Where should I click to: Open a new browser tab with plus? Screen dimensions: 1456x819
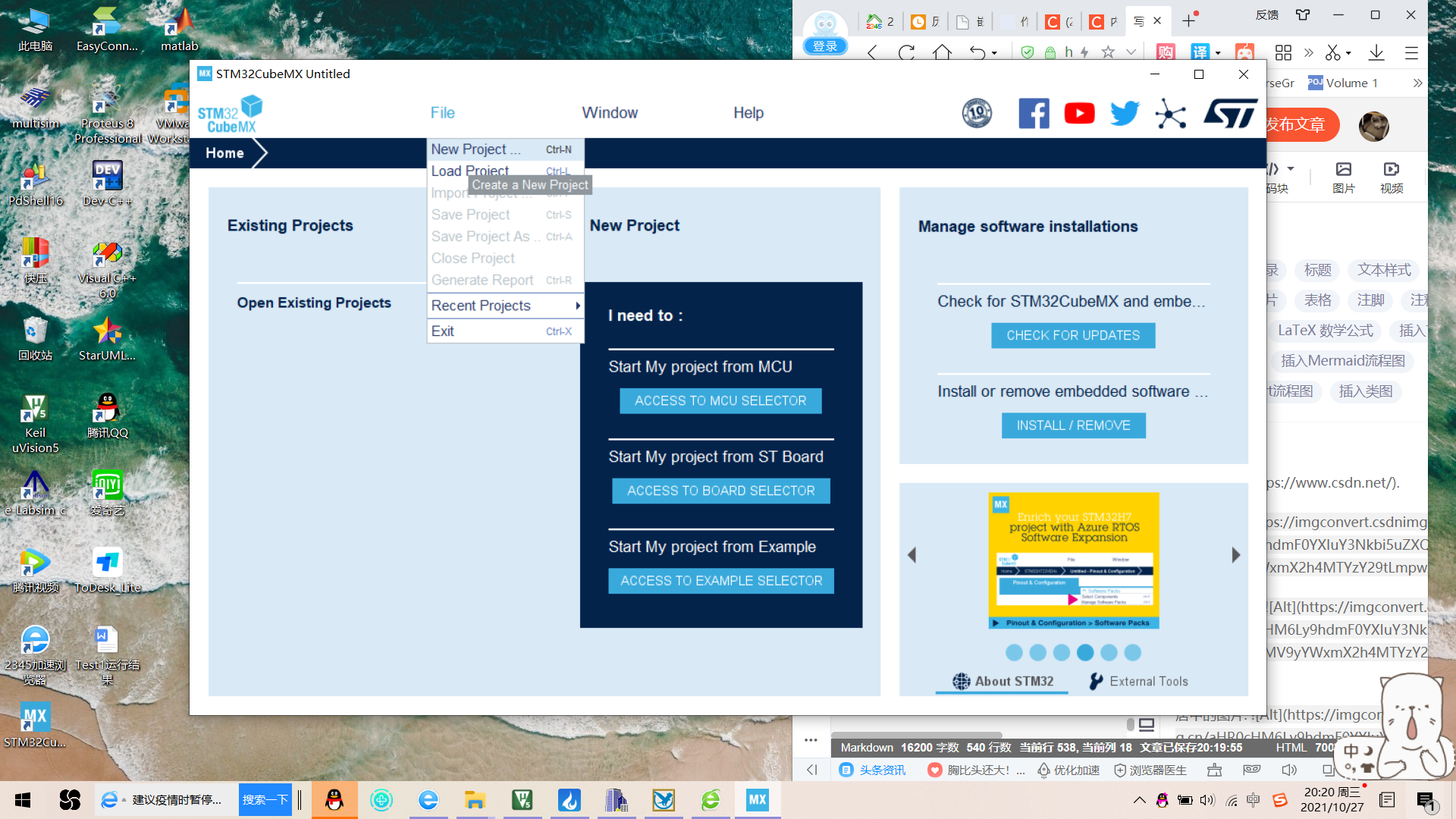click(x=1188, y=21)
